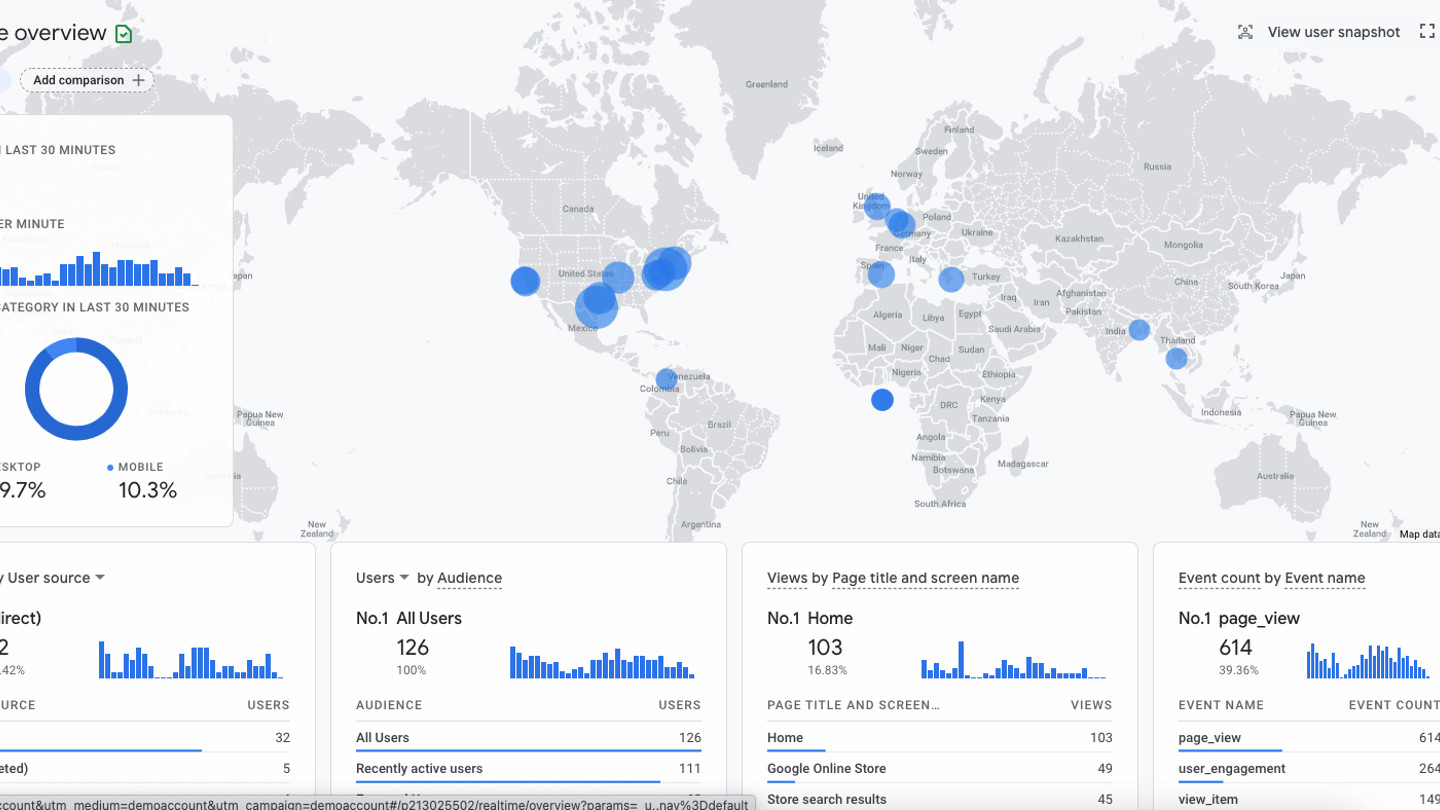Click the green data-quality checkmark icon

tap(122, 32)
